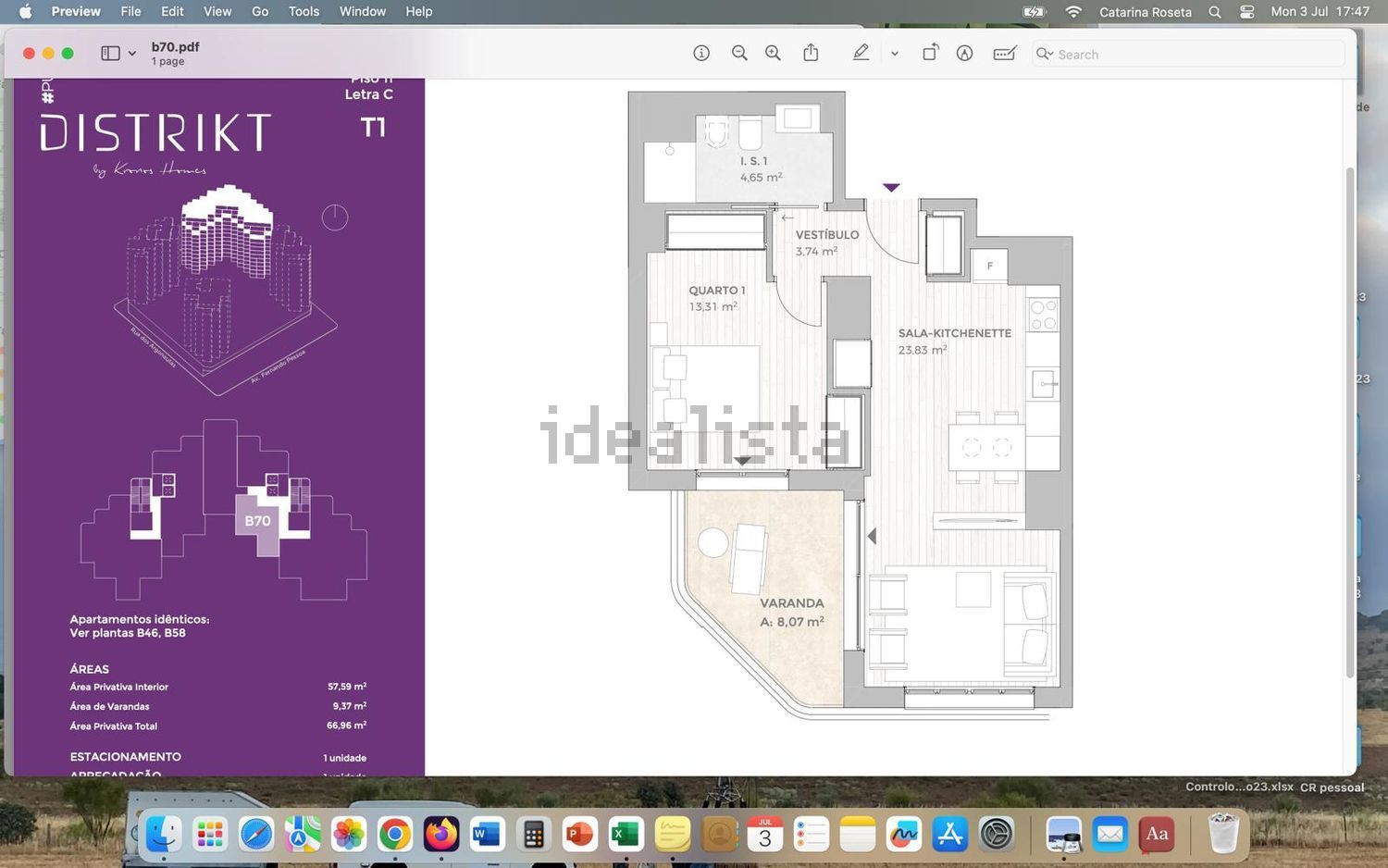
Task: Open System Preferences from the Dock
Action: click(997, 834)
